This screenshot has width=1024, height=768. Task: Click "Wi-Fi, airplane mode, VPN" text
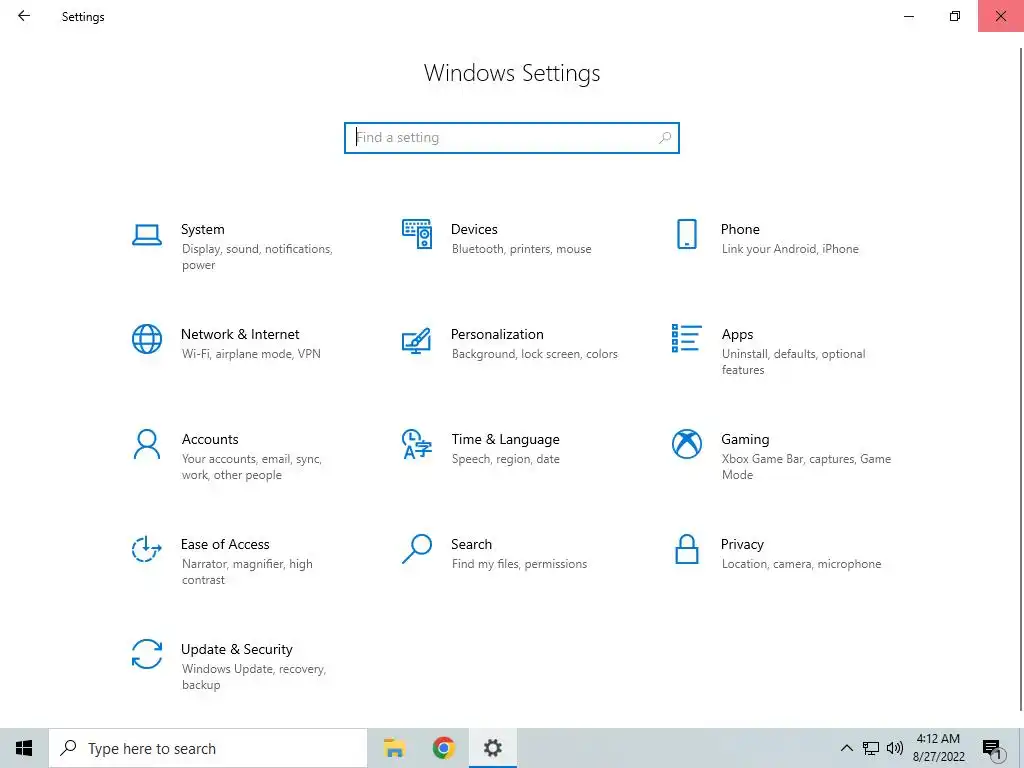click(251, 354)
